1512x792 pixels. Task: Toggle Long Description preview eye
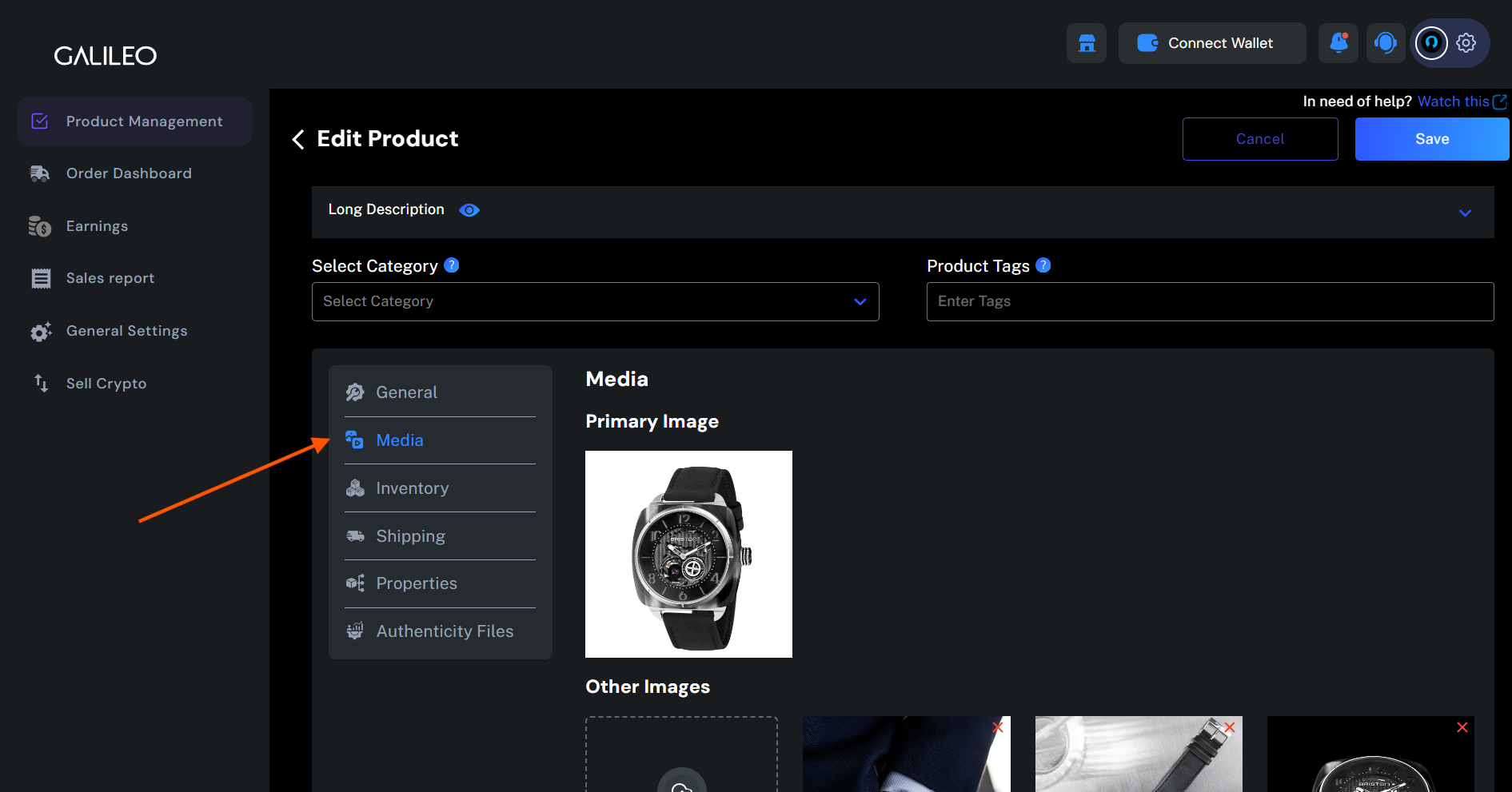[x=469, y=210]
